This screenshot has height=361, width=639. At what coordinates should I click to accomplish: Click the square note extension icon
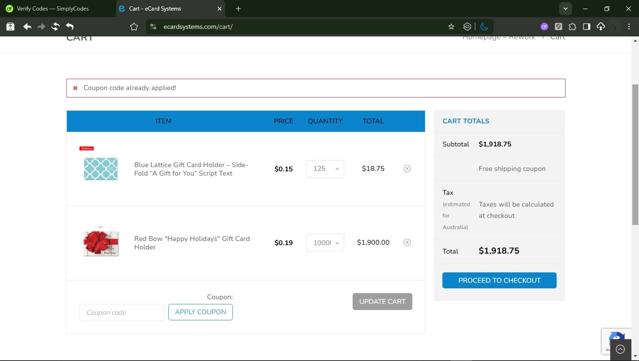click(558, 26)
